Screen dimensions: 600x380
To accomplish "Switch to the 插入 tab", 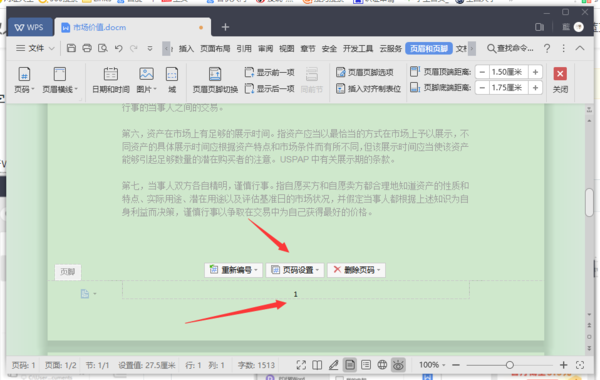I will (186, 49).
